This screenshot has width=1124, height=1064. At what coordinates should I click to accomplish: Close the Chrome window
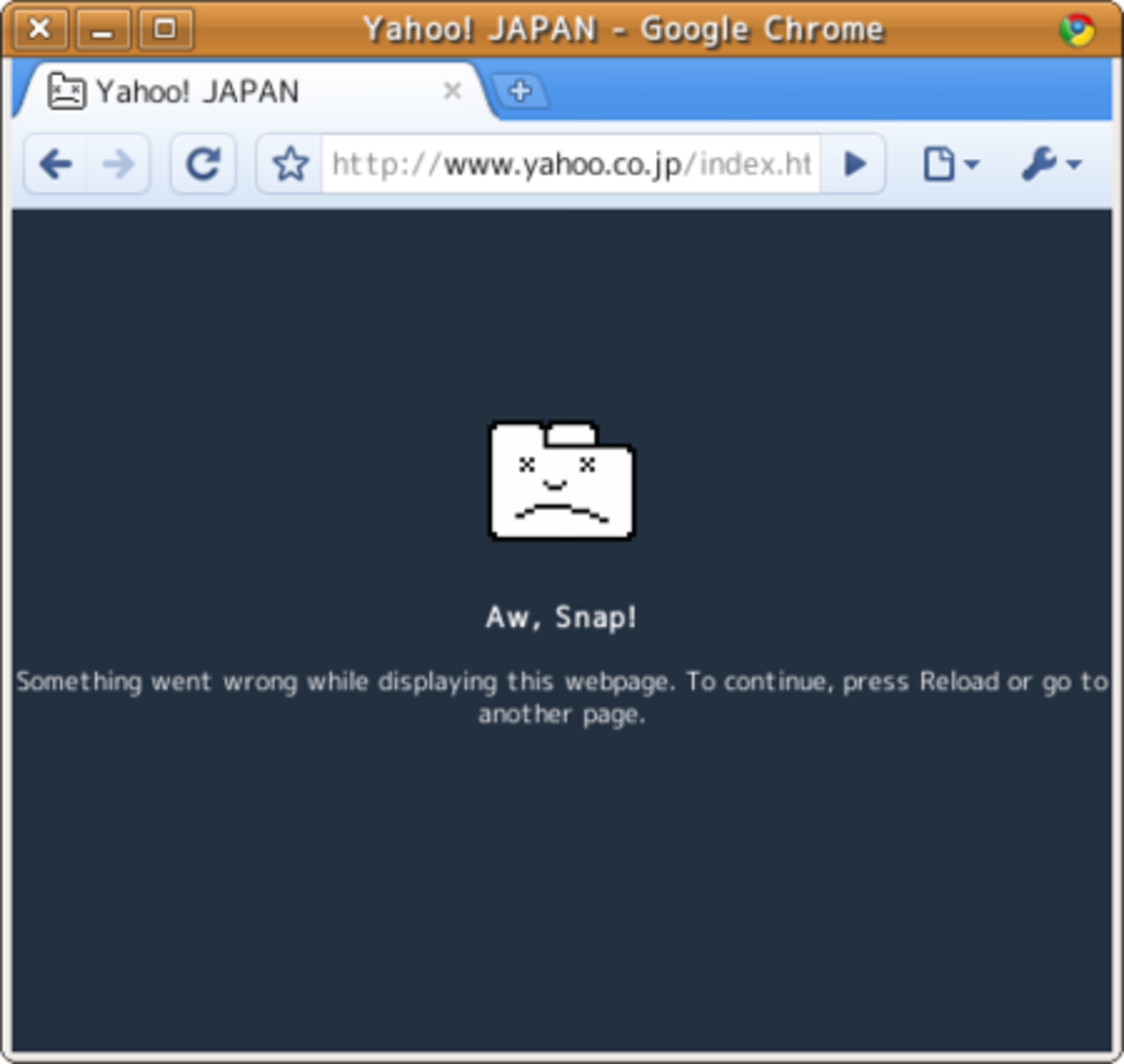pos(40,29)
